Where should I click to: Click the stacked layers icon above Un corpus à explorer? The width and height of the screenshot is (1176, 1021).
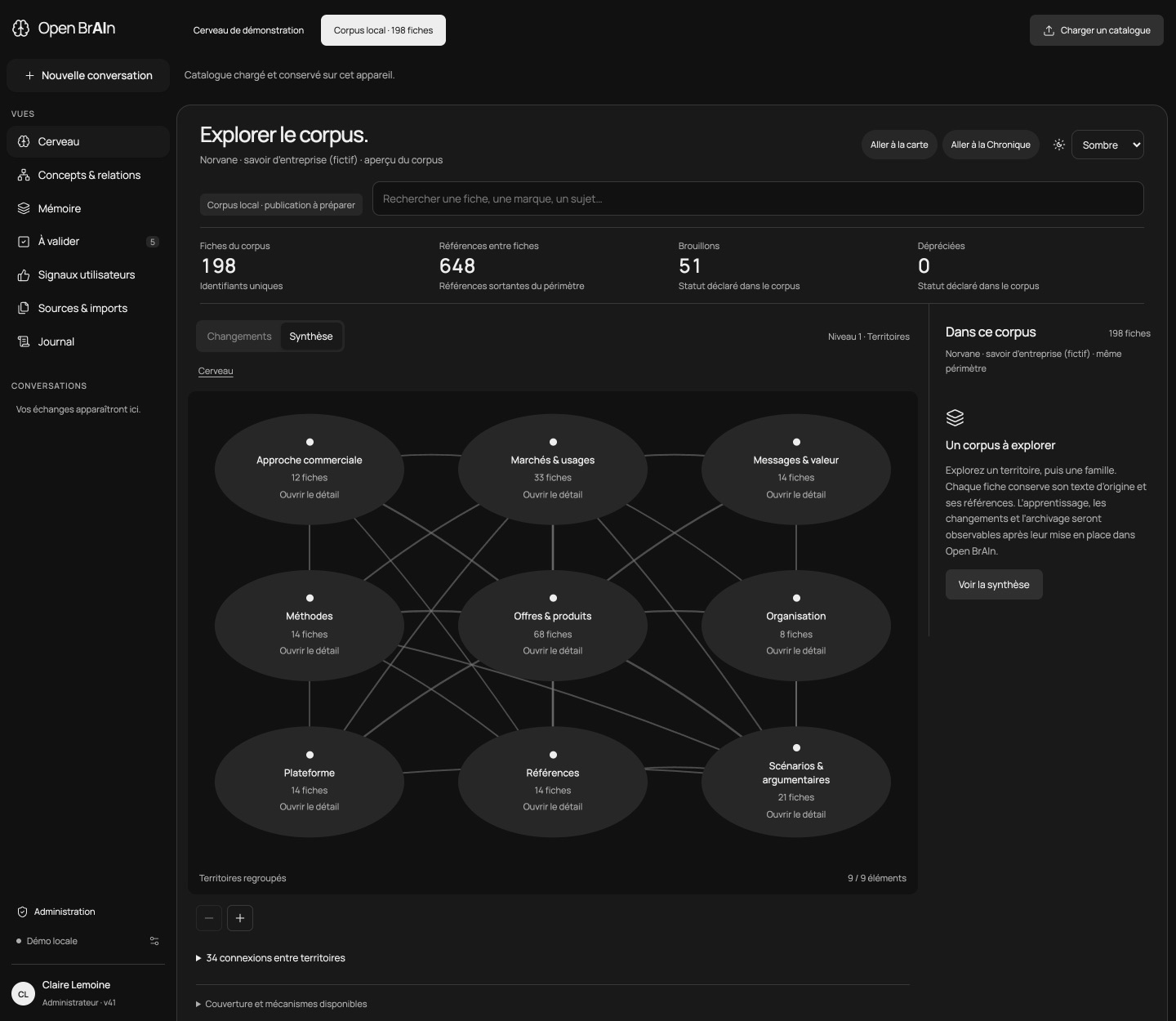[x=955, y=417]
